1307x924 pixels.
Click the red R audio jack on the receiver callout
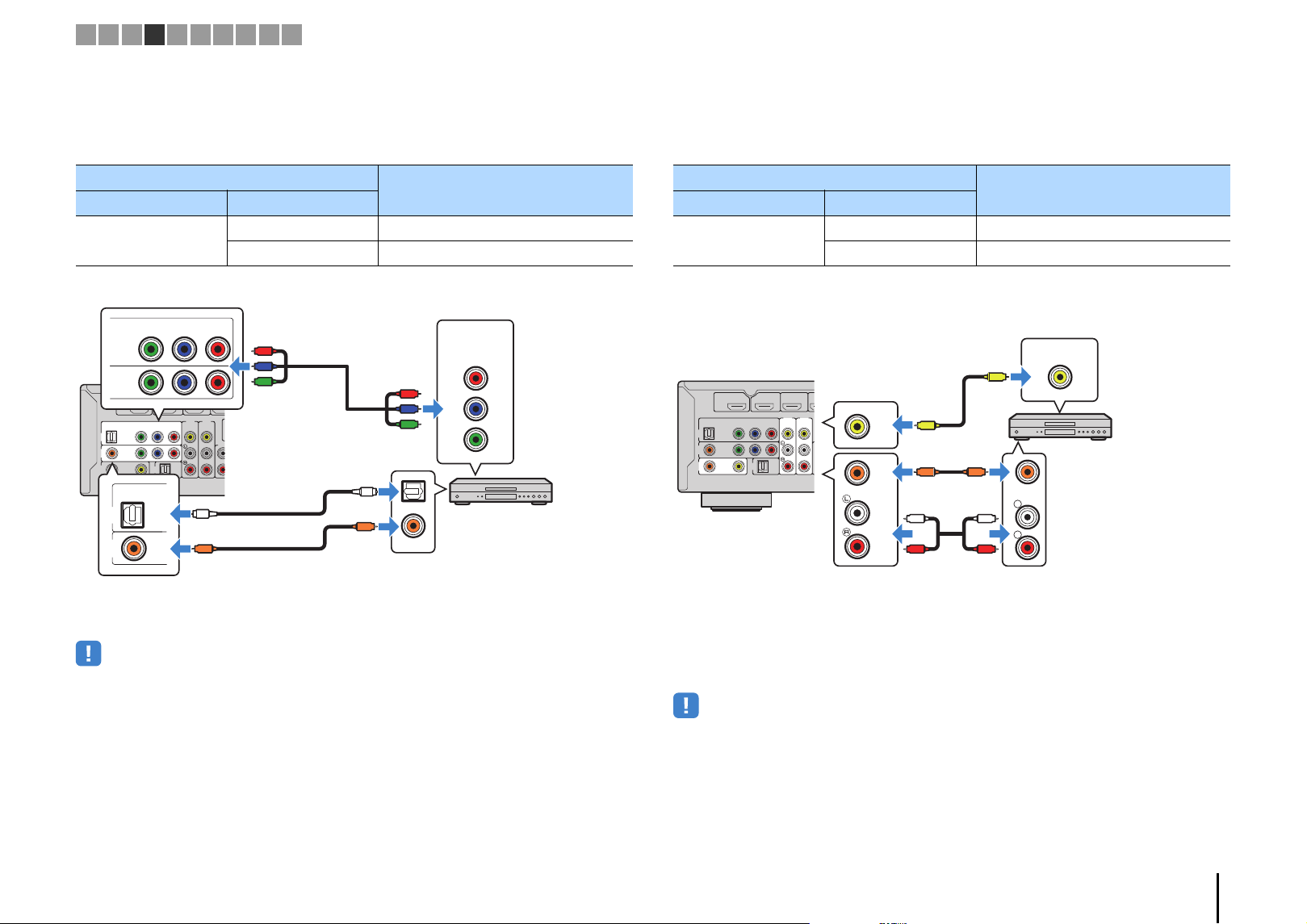click(857, 547)
